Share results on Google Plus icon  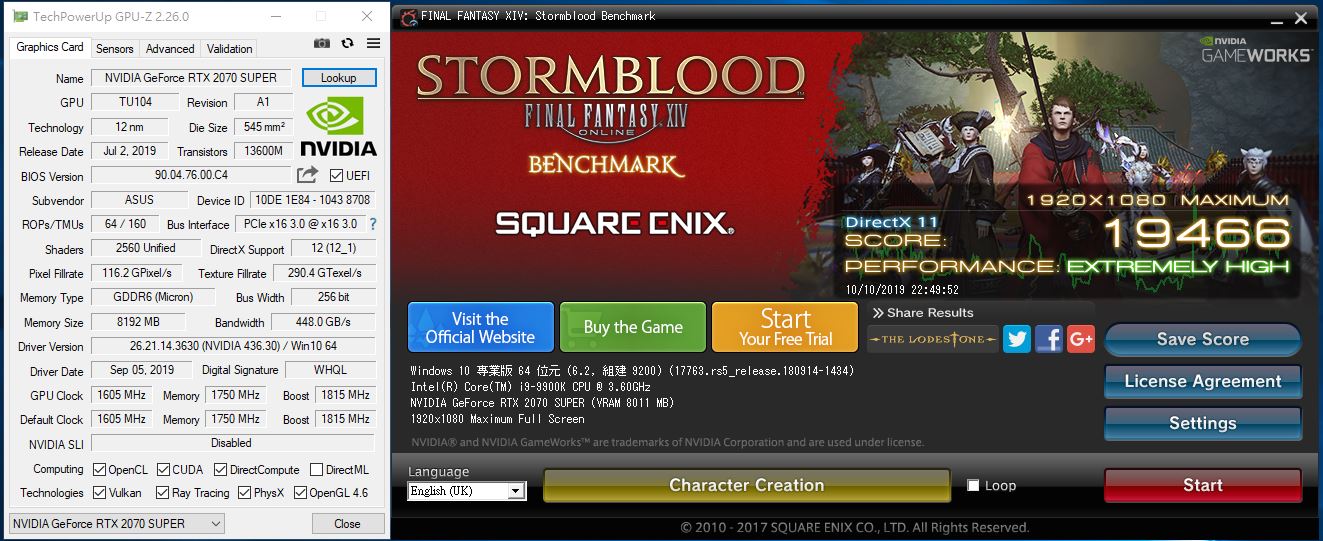tap(1081, 339)
